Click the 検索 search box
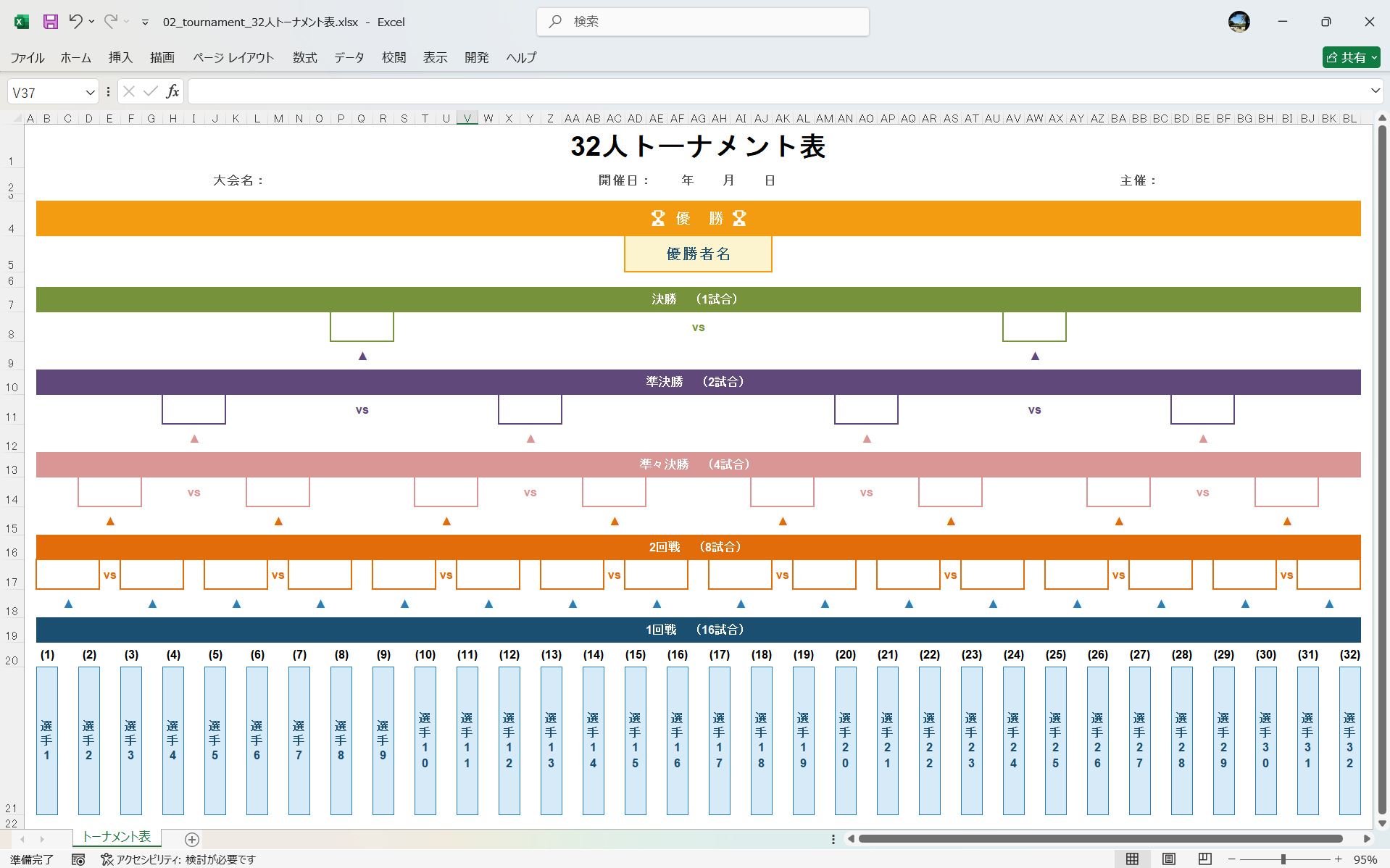The height and width of the screenshot is (868, 1390). pyautogui.click(x=702, y=22)
